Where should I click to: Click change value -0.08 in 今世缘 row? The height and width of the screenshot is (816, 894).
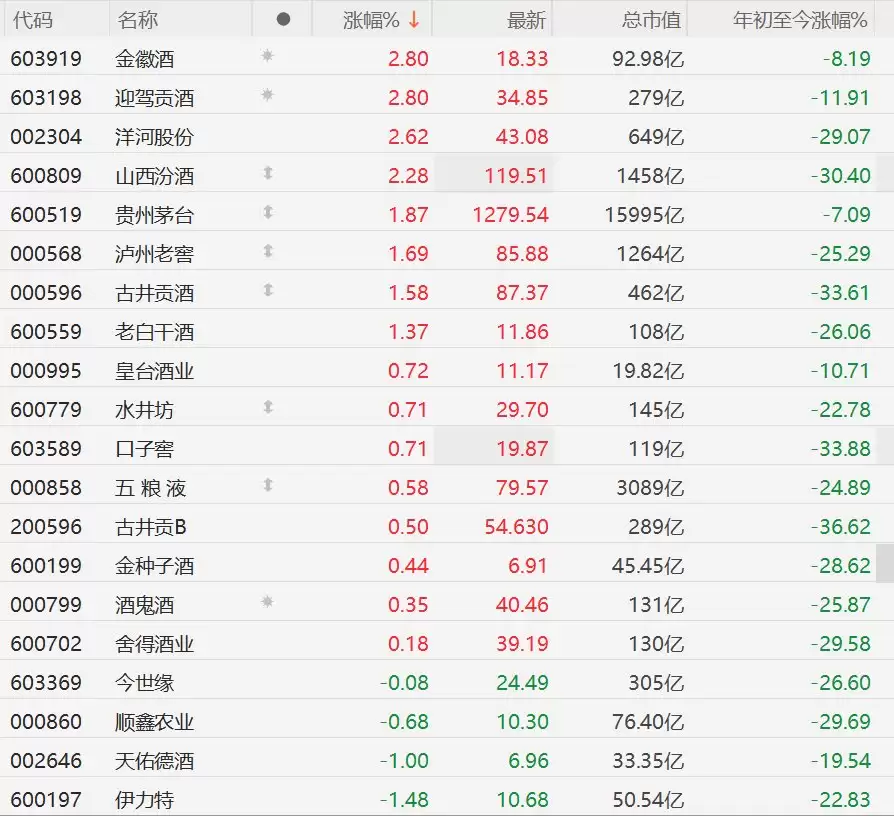(x=404, y=683)
